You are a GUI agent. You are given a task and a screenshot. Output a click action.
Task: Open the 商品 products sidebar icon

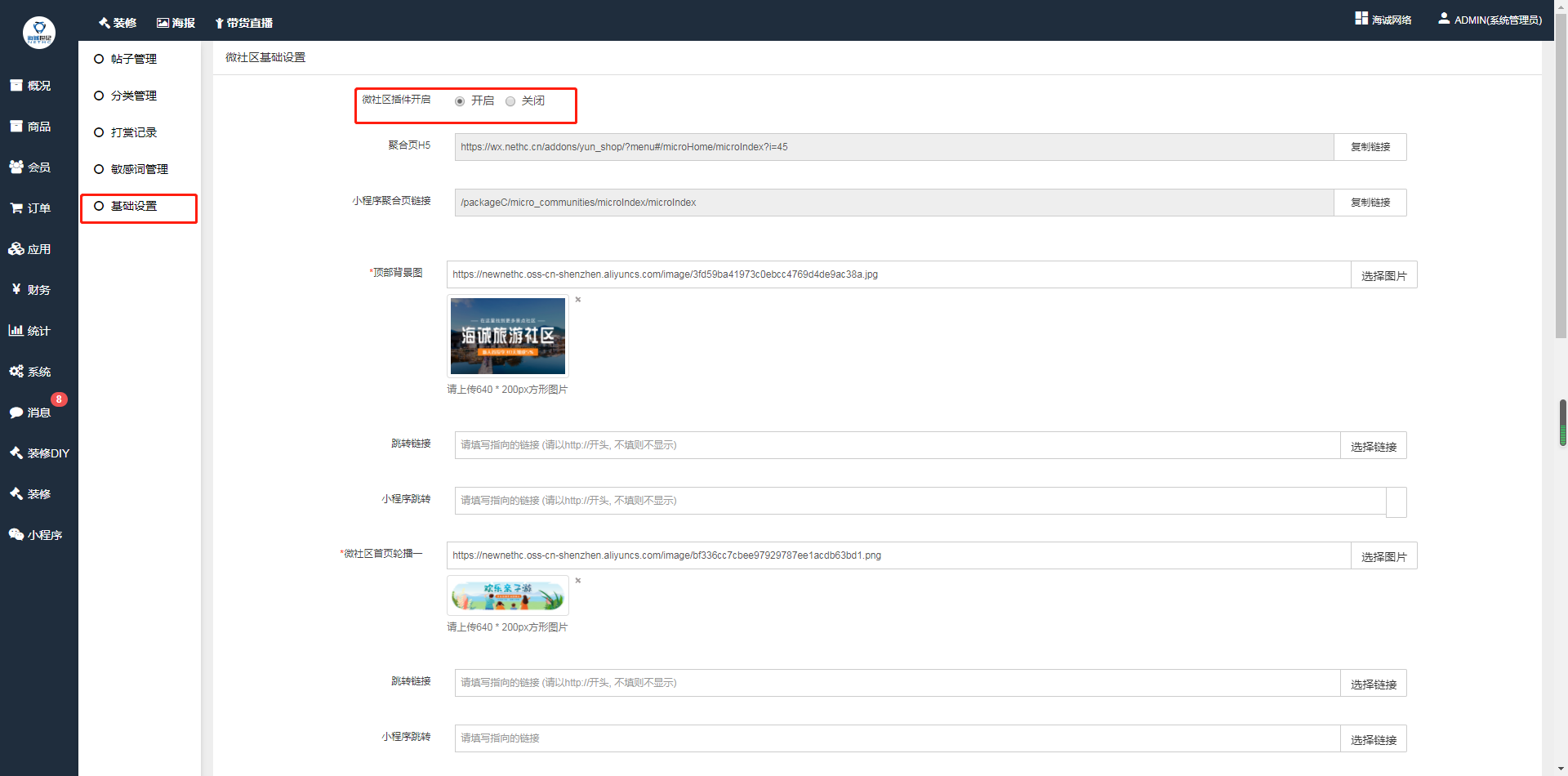(x=16, y=127)
